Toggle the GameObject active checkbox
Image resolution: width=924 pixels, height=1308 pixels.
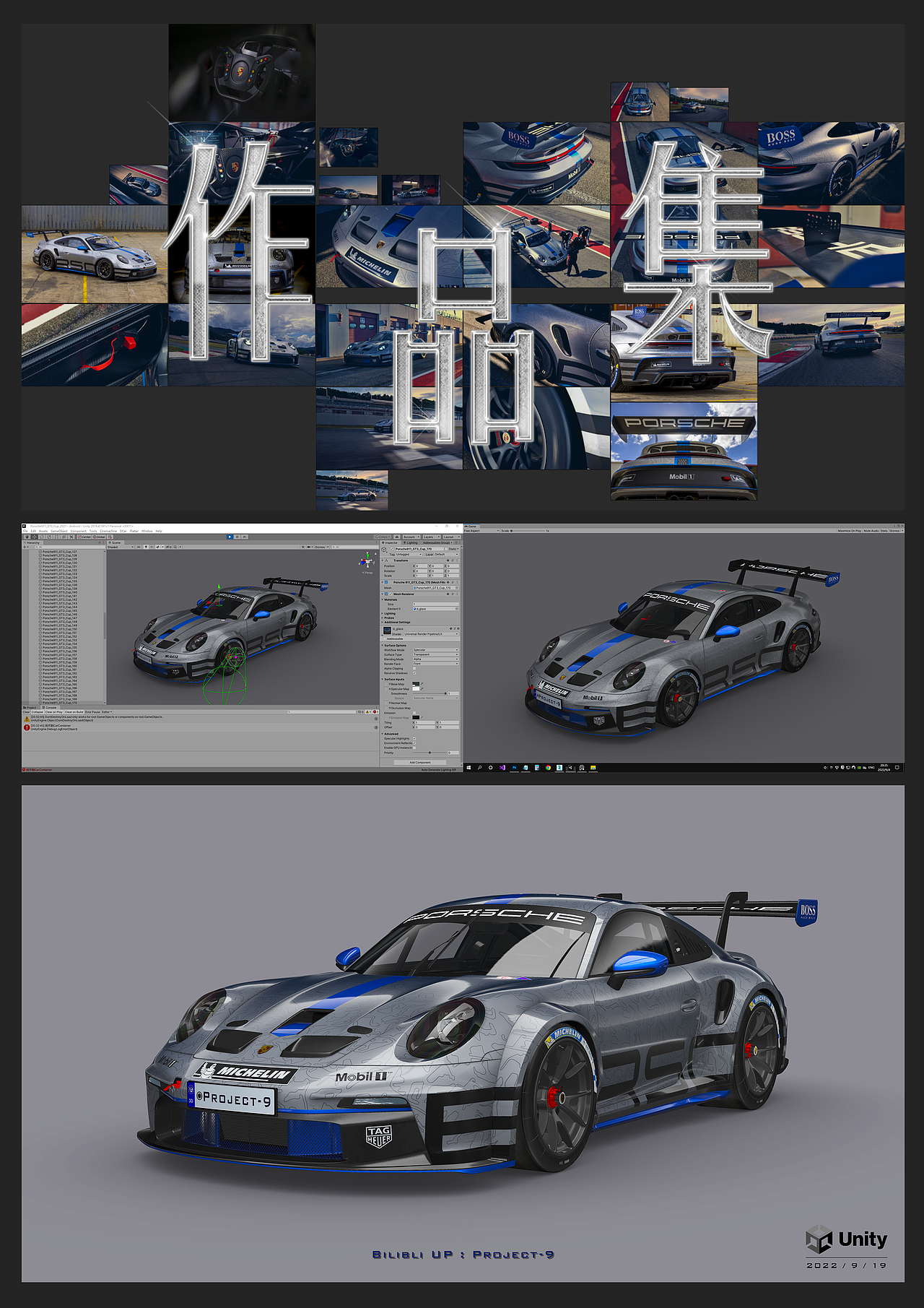pyautogui.click(x=392, y=549)
